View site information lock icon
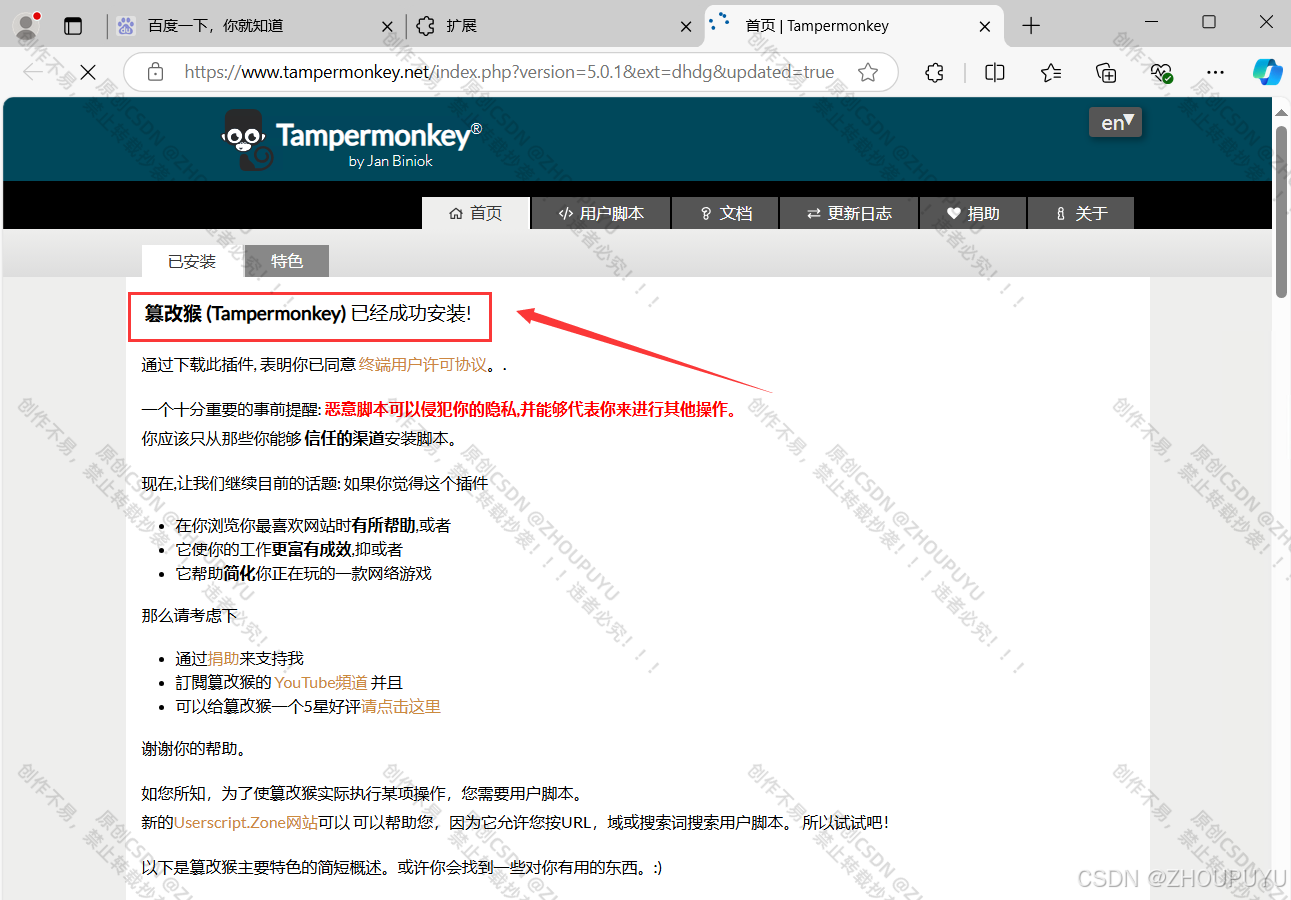The image size is (1291, 900). (x=155, y=72)
